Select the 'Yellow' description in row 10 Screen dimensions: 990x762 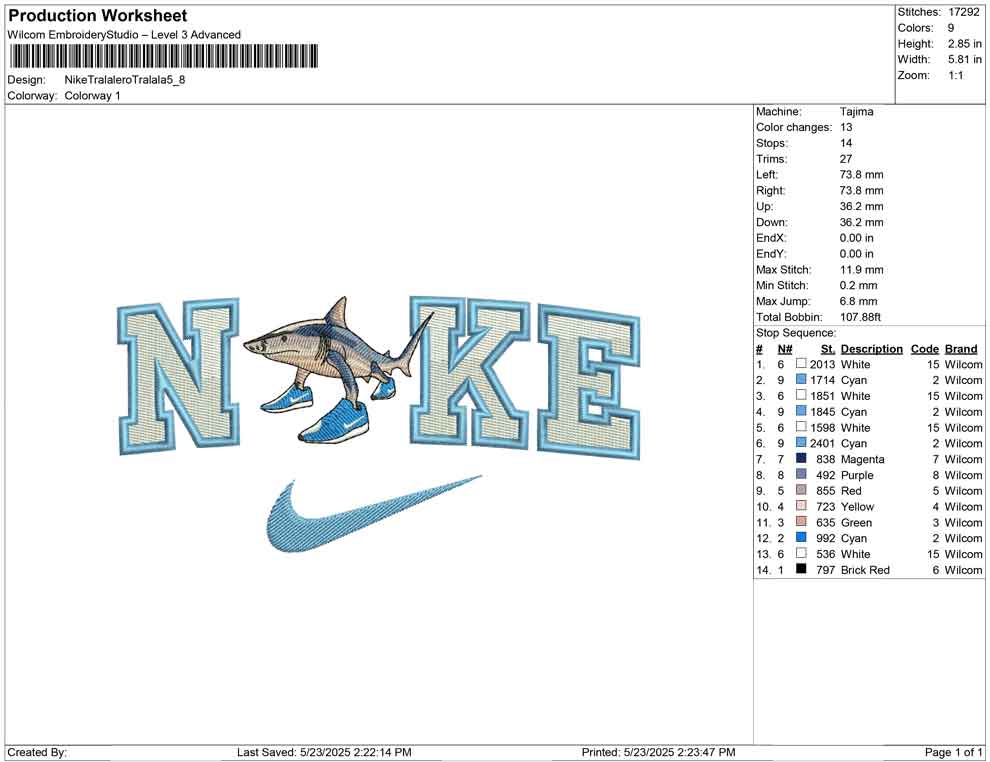tap(857, 507)
